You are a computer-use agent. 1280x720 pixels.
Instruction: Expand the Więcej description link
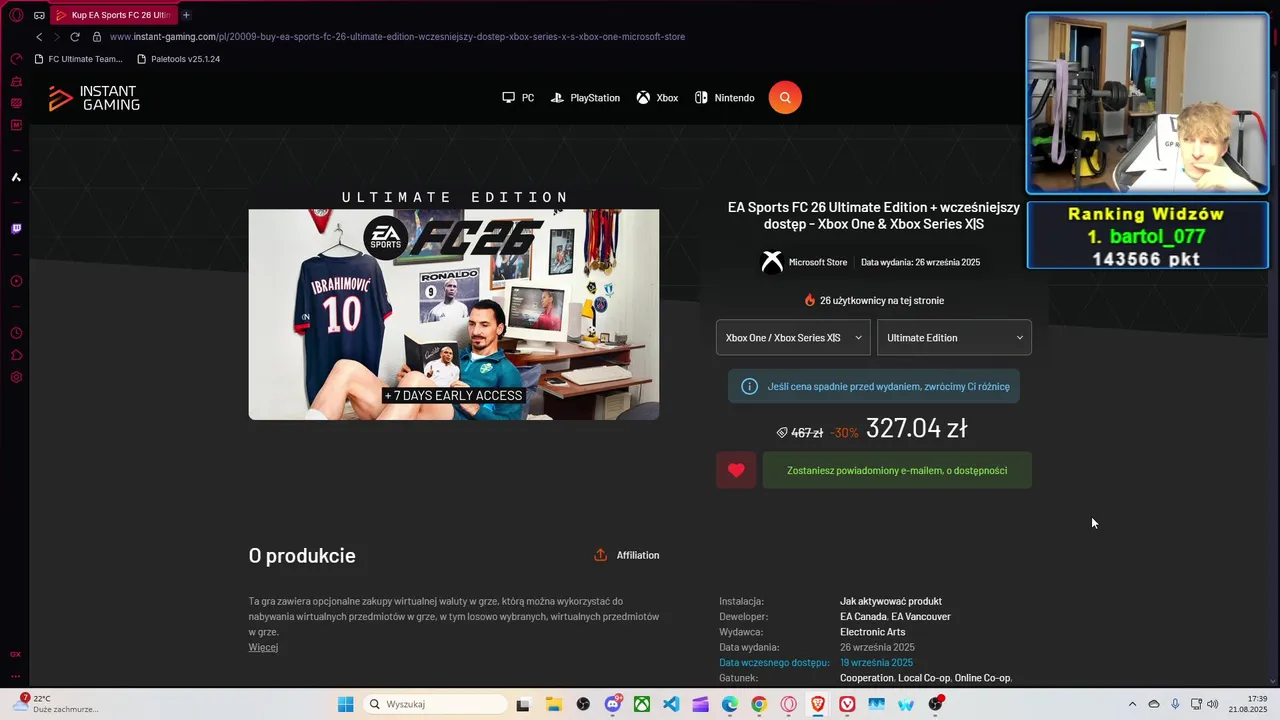point(263,647)
